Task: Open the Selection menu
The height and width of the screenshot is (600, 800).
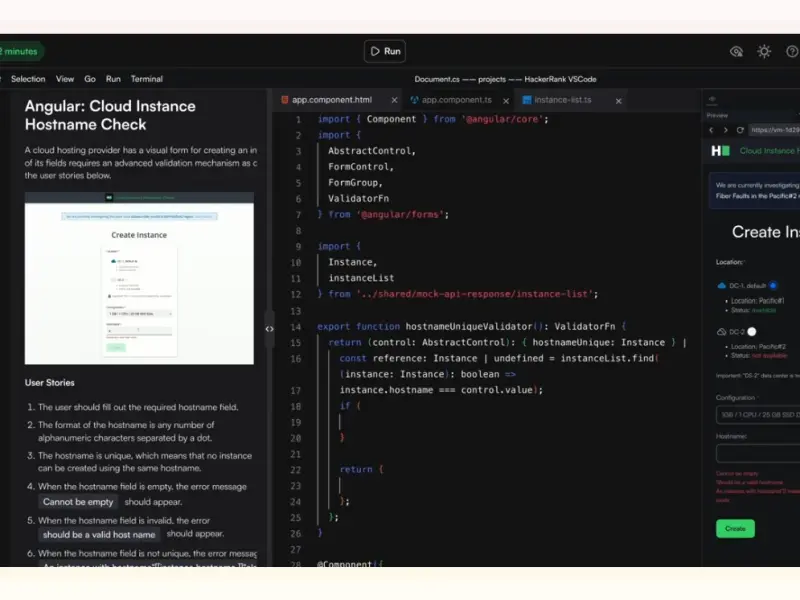Action: pos(28,79)
